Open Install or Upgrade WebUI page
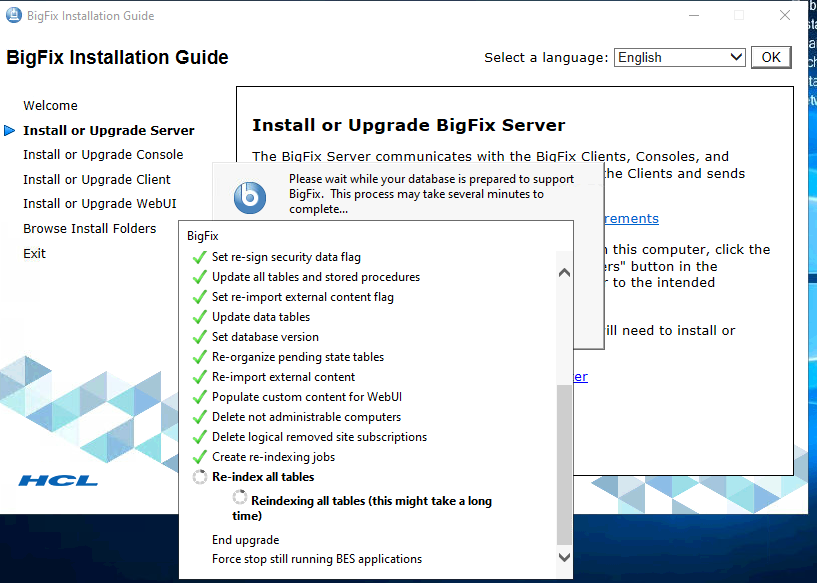The height and width of the screenshot is (583, 817). (x=100, y=204)
